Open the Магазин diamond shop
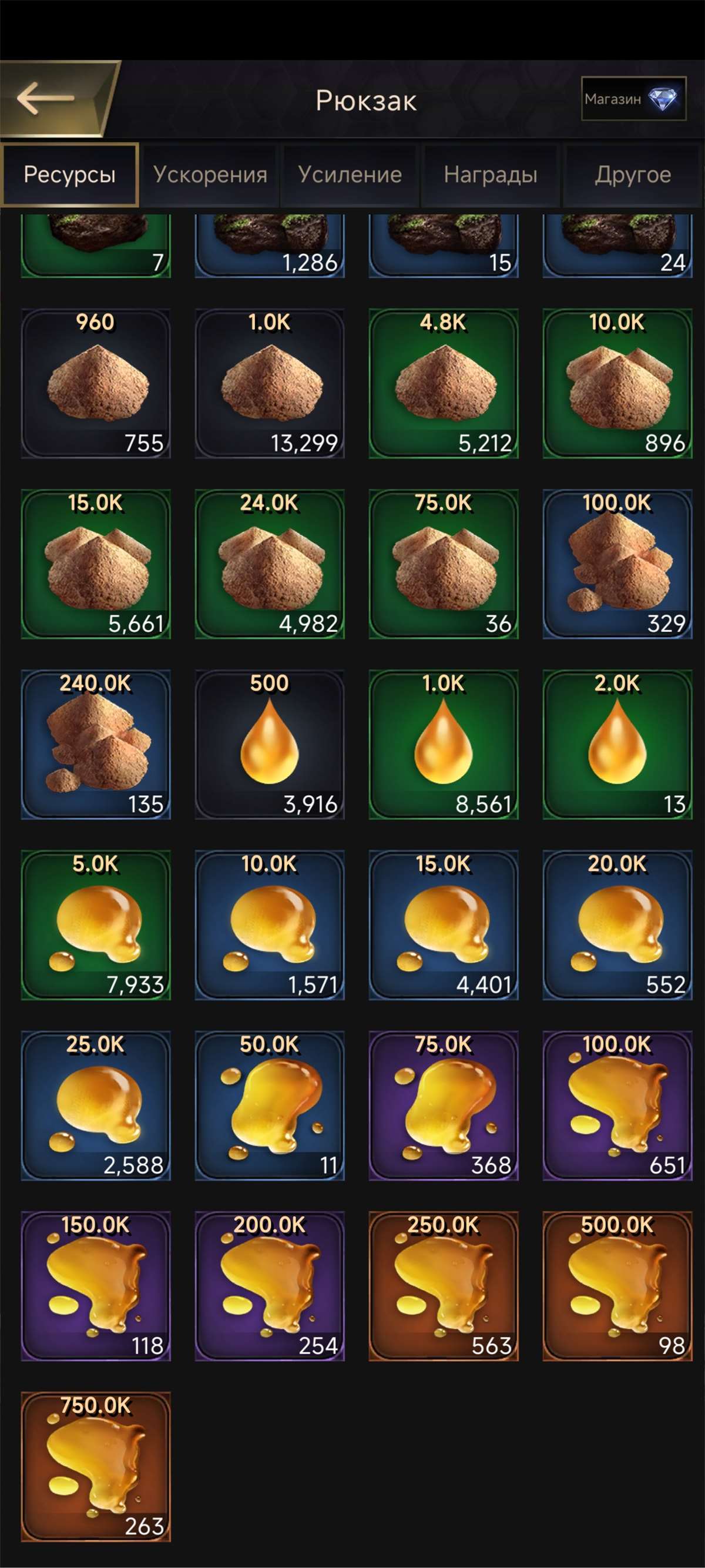The height and width of the screenshot is (1568, 705). click(x=633, y=99)
